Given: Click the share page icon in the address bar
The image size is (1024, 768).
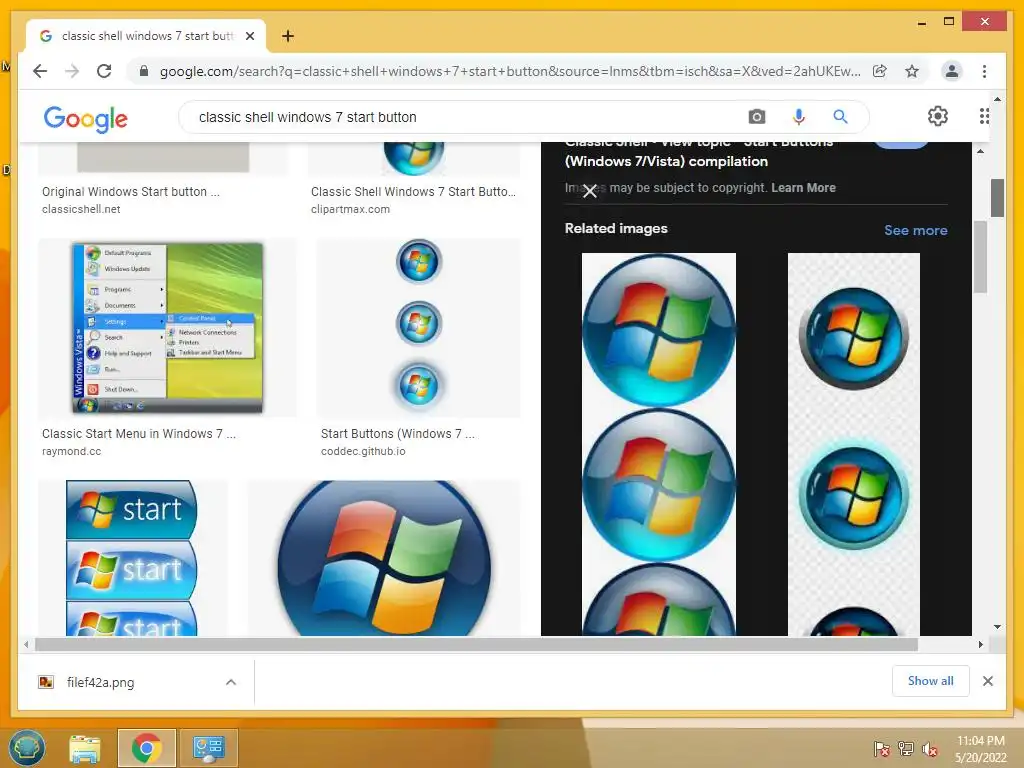Looking at the screenshot, I should click(880, 71).
